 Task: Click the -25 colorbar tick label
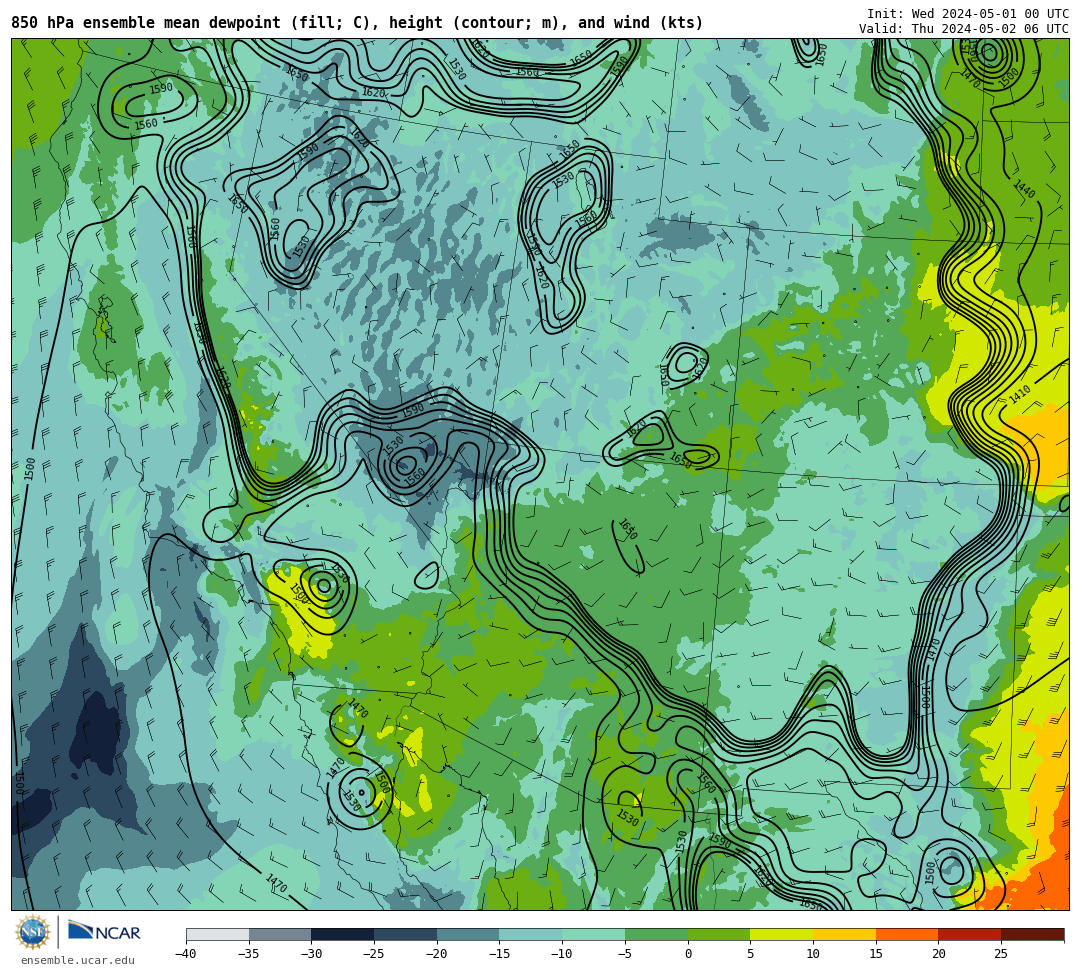[x=374, y=954]
